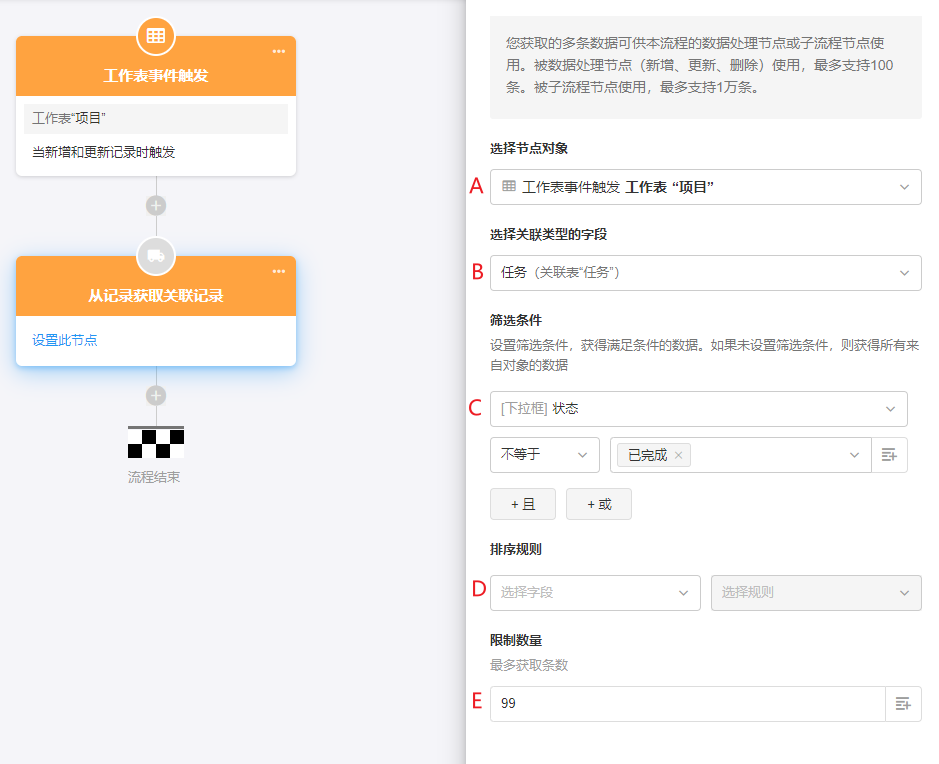Screen dimensions: 939x764
Task: Click the worksheet trigger table icon
Action: pyautogui.click(x=156, y=36)
